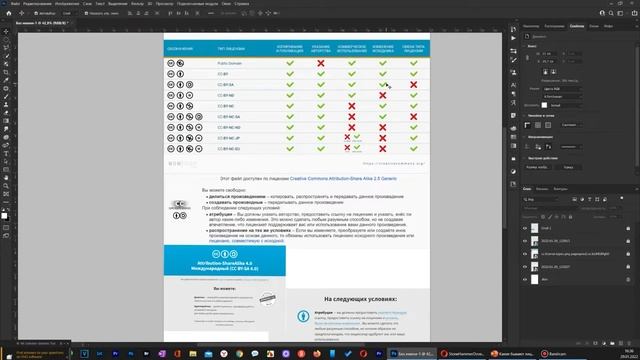Image resolution: width=640 pixels, height=360 pixels.
Task: Click the canvas width input field
Action: [549, 53]
